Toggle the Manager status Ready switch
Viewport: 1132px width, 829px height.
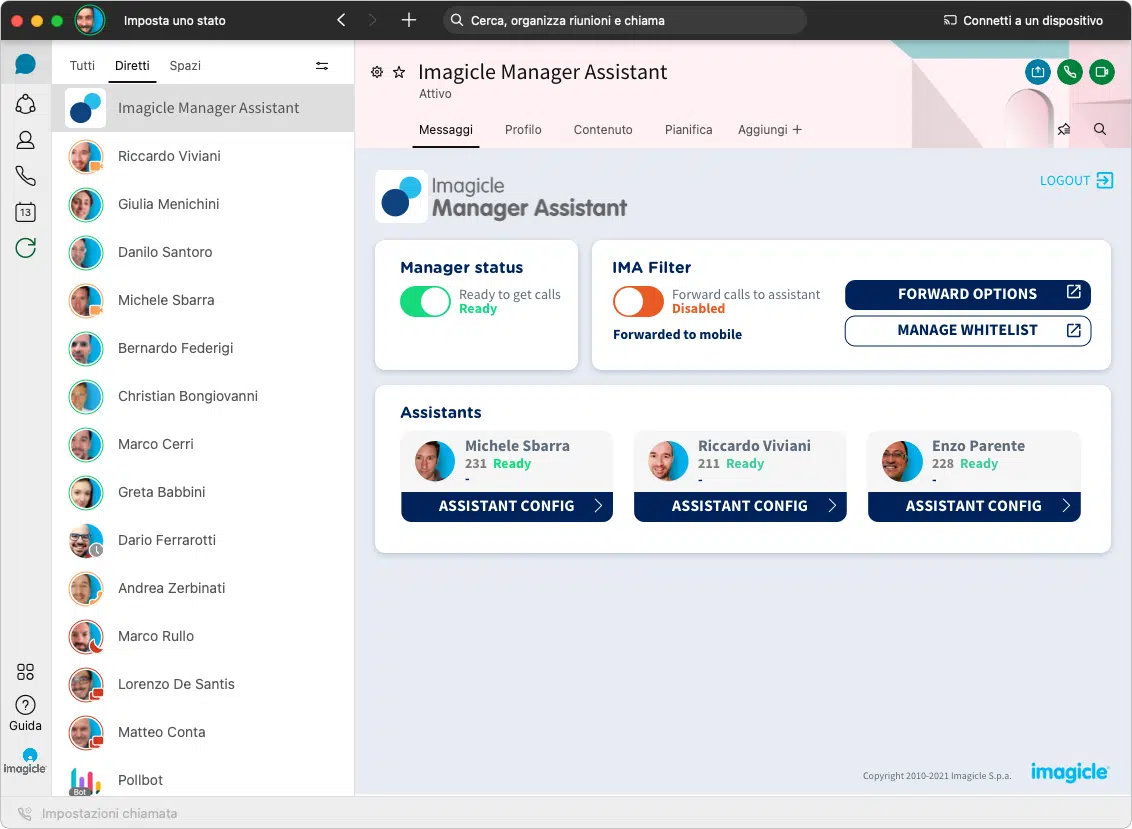point(425,301)
